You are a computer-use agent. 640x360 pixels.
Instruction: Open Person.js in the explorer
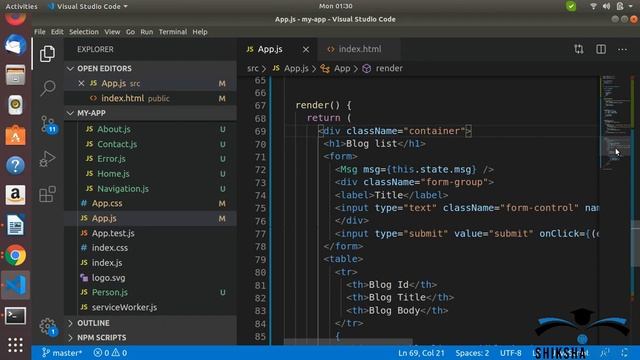150,292
